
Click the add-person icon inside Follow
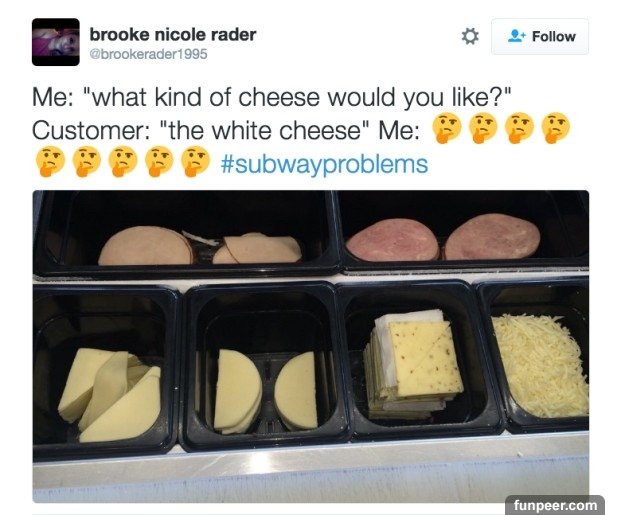tap(517, 36)
